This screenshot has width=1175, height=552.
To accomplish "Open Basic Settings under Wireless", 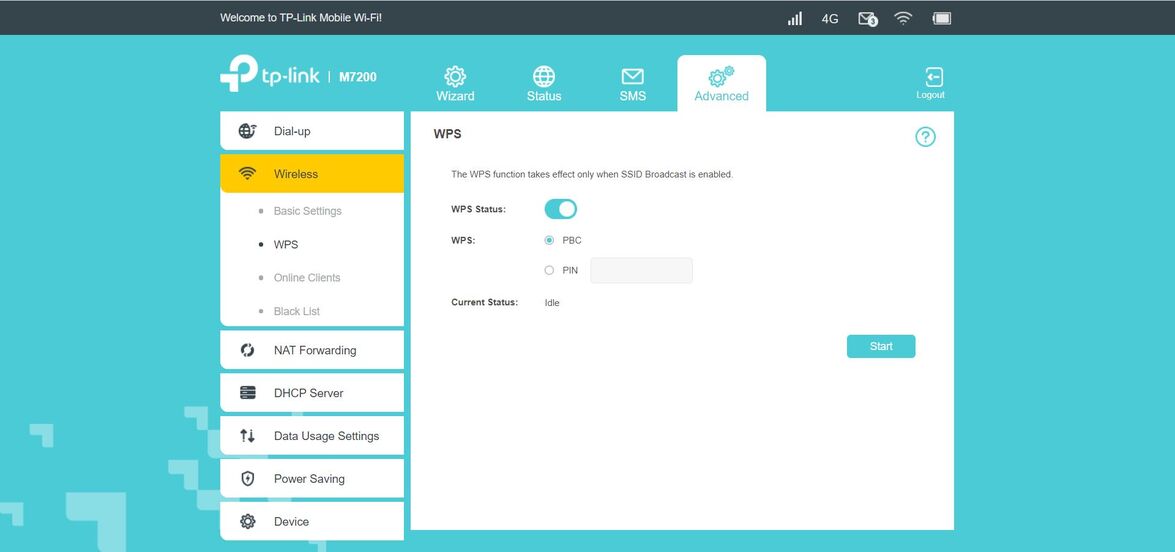I will (x=307, y=211).
